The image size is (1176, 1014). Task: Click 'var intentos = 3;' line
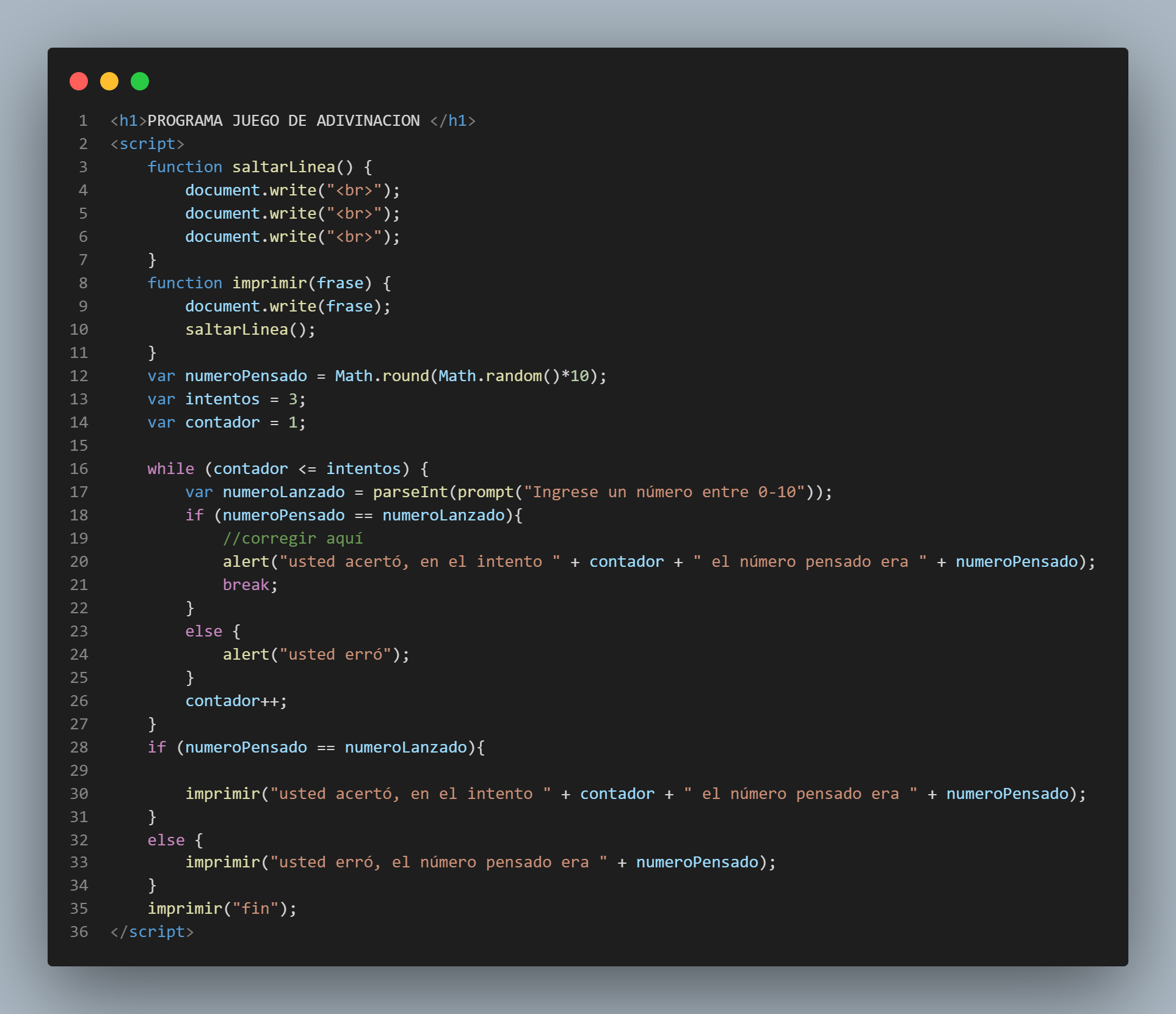coord(227,399)
